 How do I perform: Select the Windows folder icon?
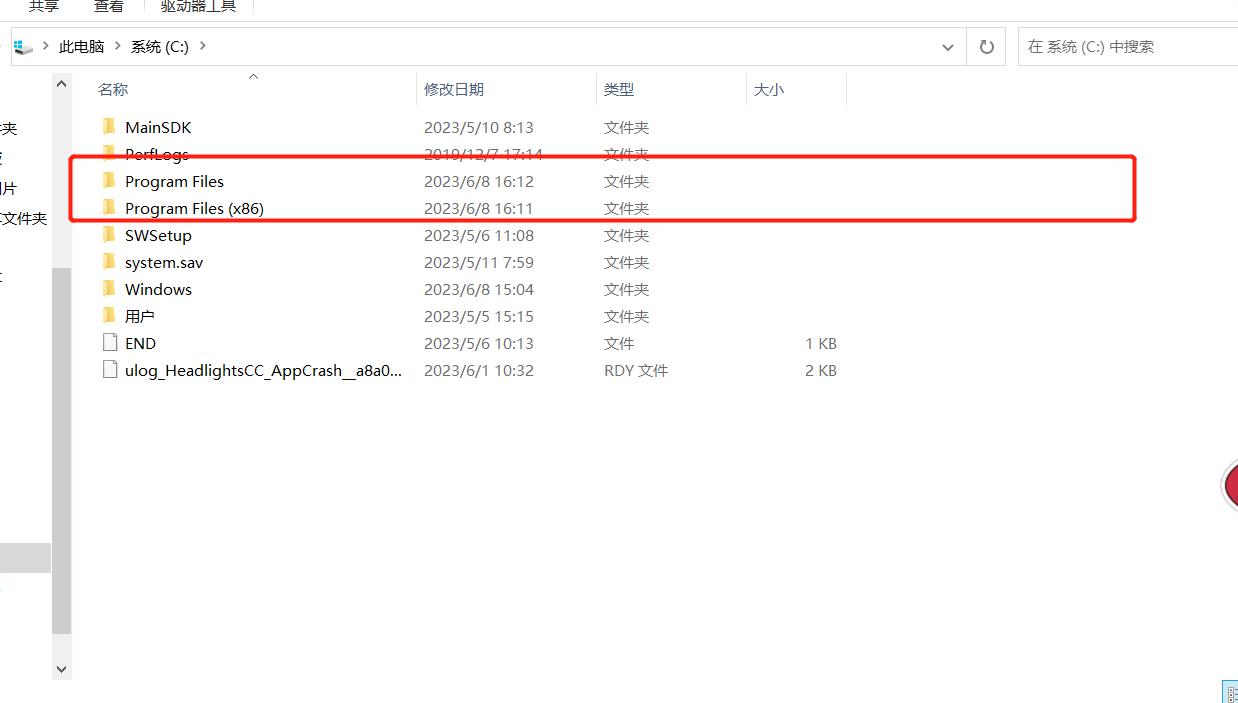[109, 289]
